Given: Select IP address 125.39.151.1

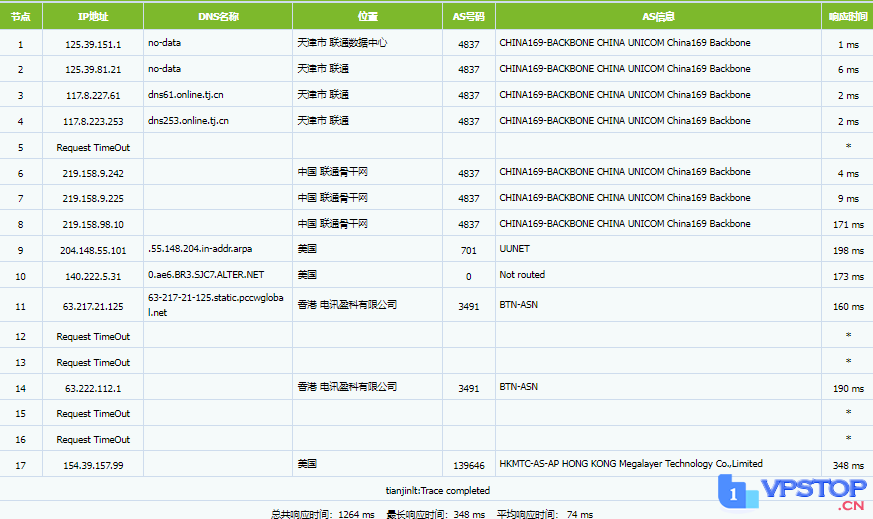Looking at the screenshot, I should click(93, 45).
